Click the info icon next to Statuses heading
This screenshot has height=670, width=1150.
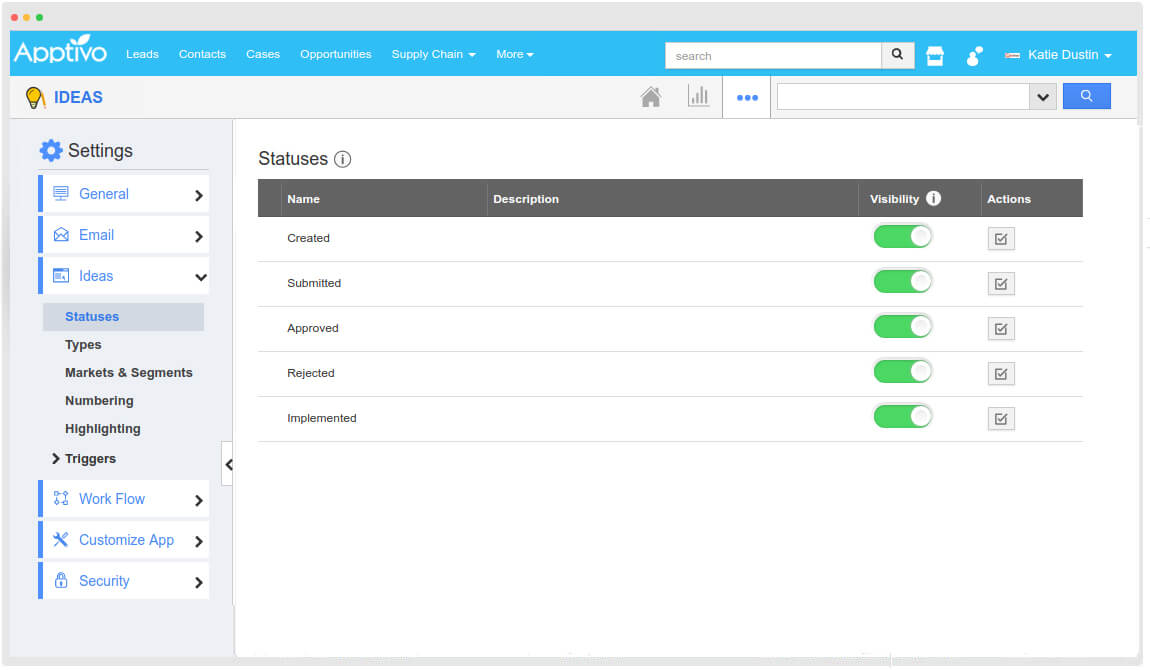[x=343, y=159]
